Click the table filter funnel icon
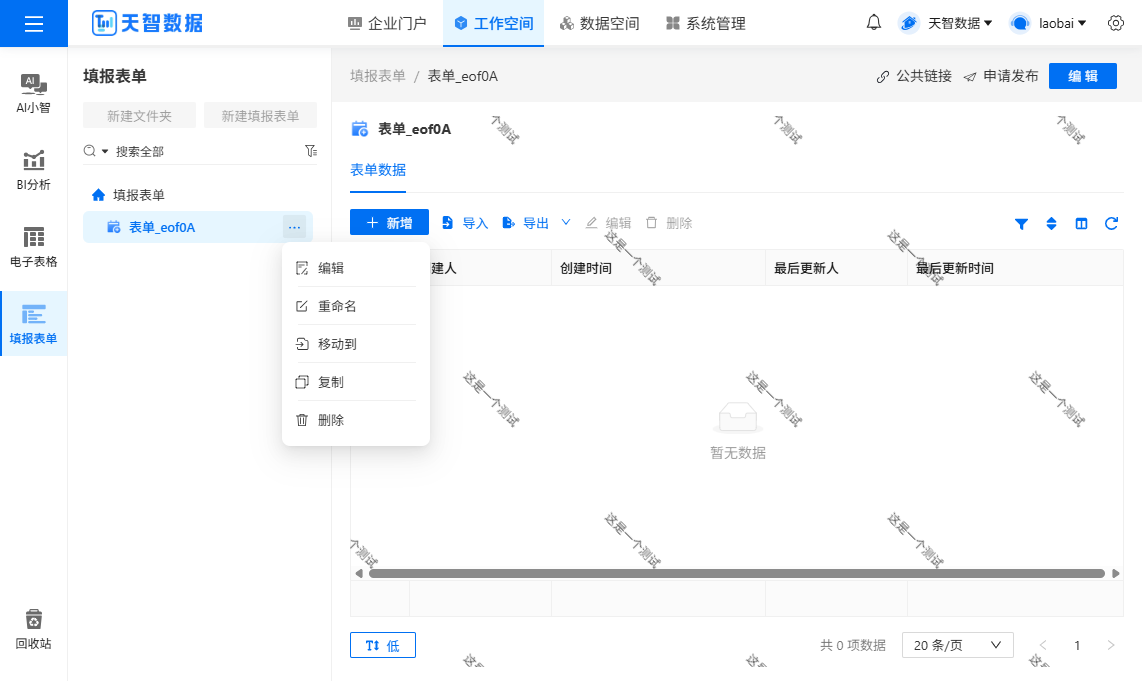This screenshot has width=1142, height=681. point(1021,224)
